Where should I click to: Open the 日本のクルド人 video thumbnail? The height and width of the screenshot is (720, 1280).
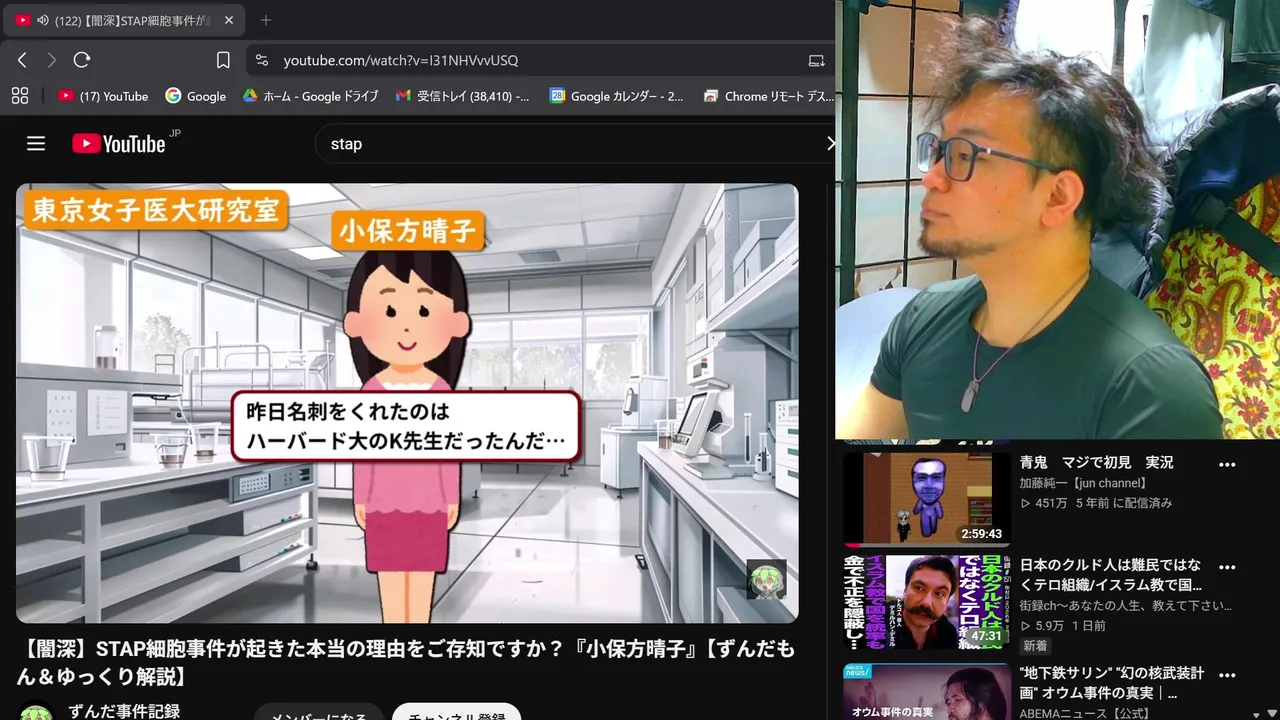927,602
